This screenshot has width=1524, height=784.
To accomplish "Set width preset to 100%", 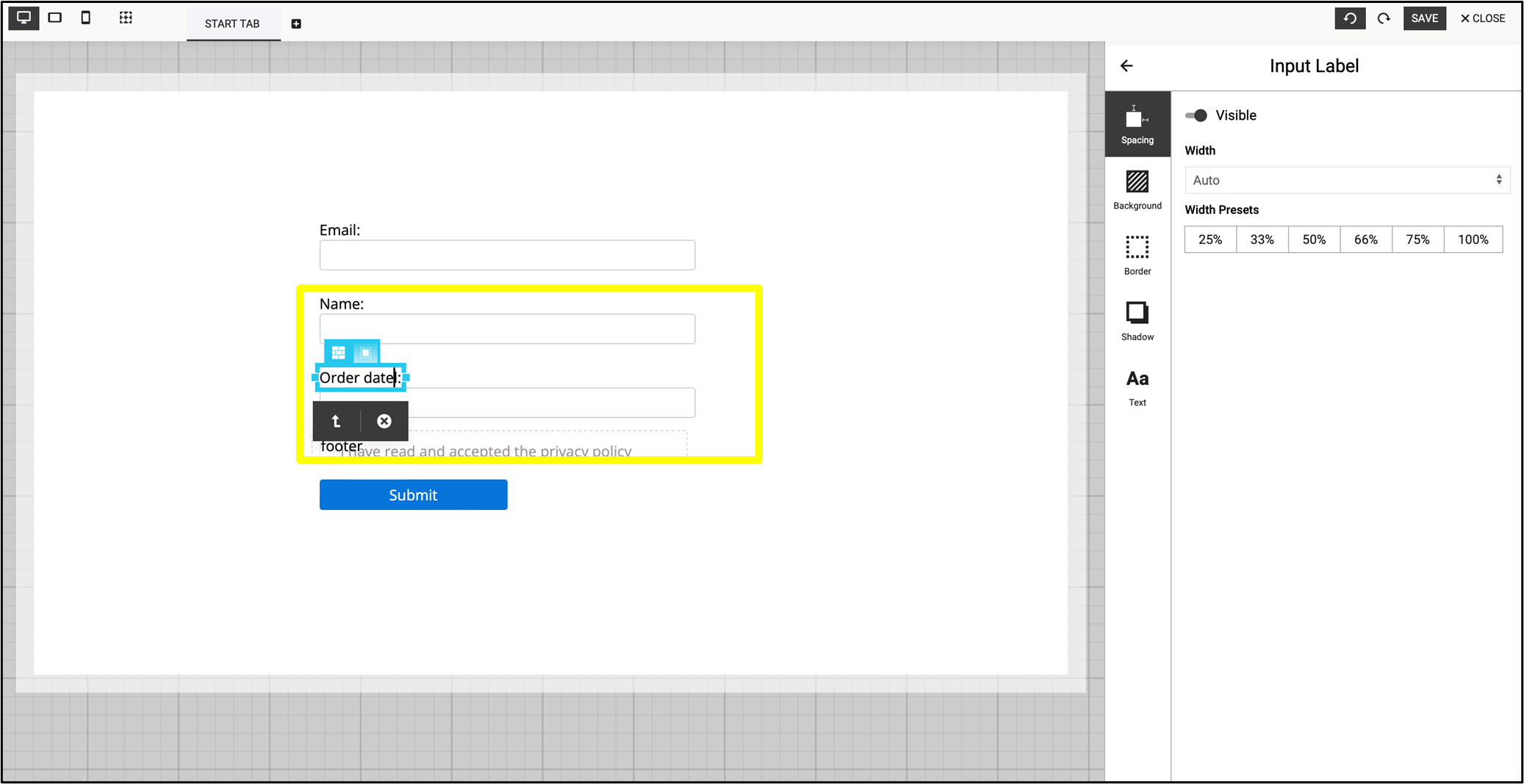I will click(x=1473, y=240).
